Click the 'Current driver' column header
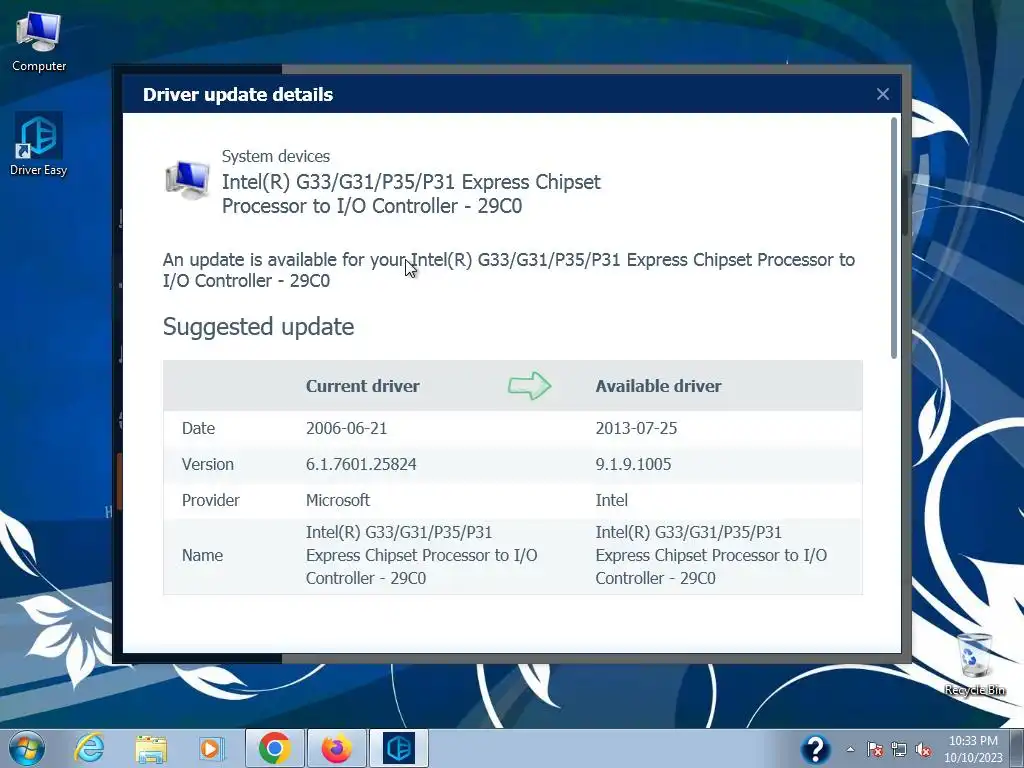Image resolution: width=1024 pixels, height=768 pixels. [x=362, y=386]
